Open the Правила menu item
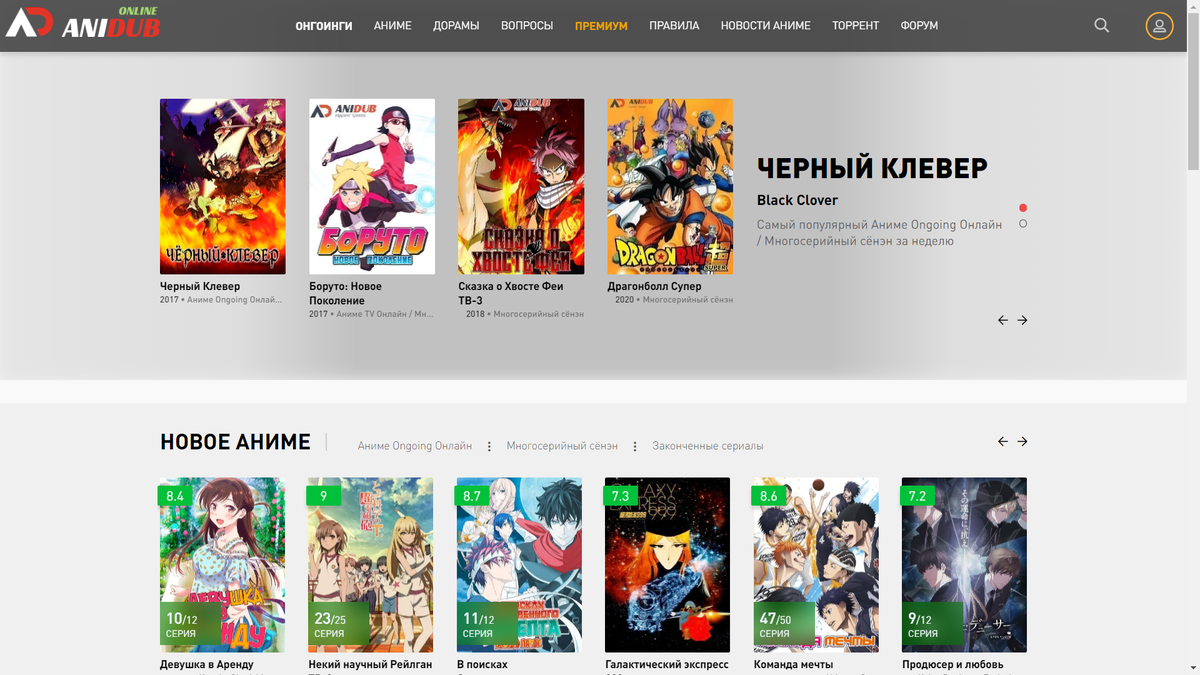The image size is (1200, 675). click(x=674, y=26)
